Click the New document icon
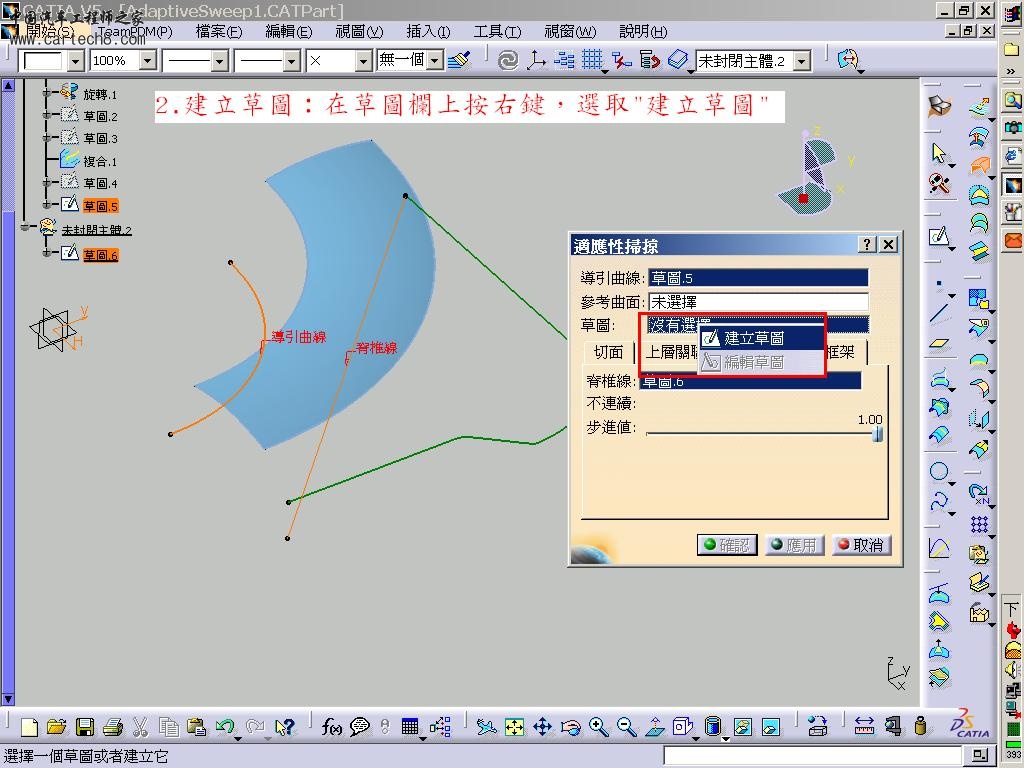Viewport: 1024px width, 768px height. click(x=29, y=726)
